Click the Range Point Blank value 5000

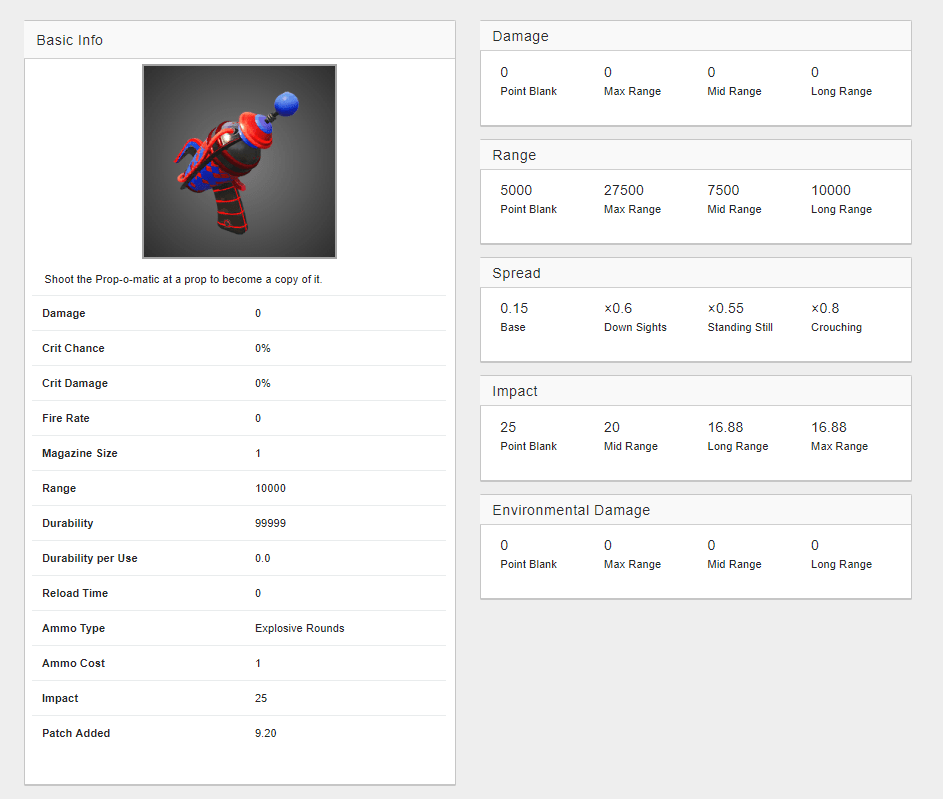tap(516, 190)
